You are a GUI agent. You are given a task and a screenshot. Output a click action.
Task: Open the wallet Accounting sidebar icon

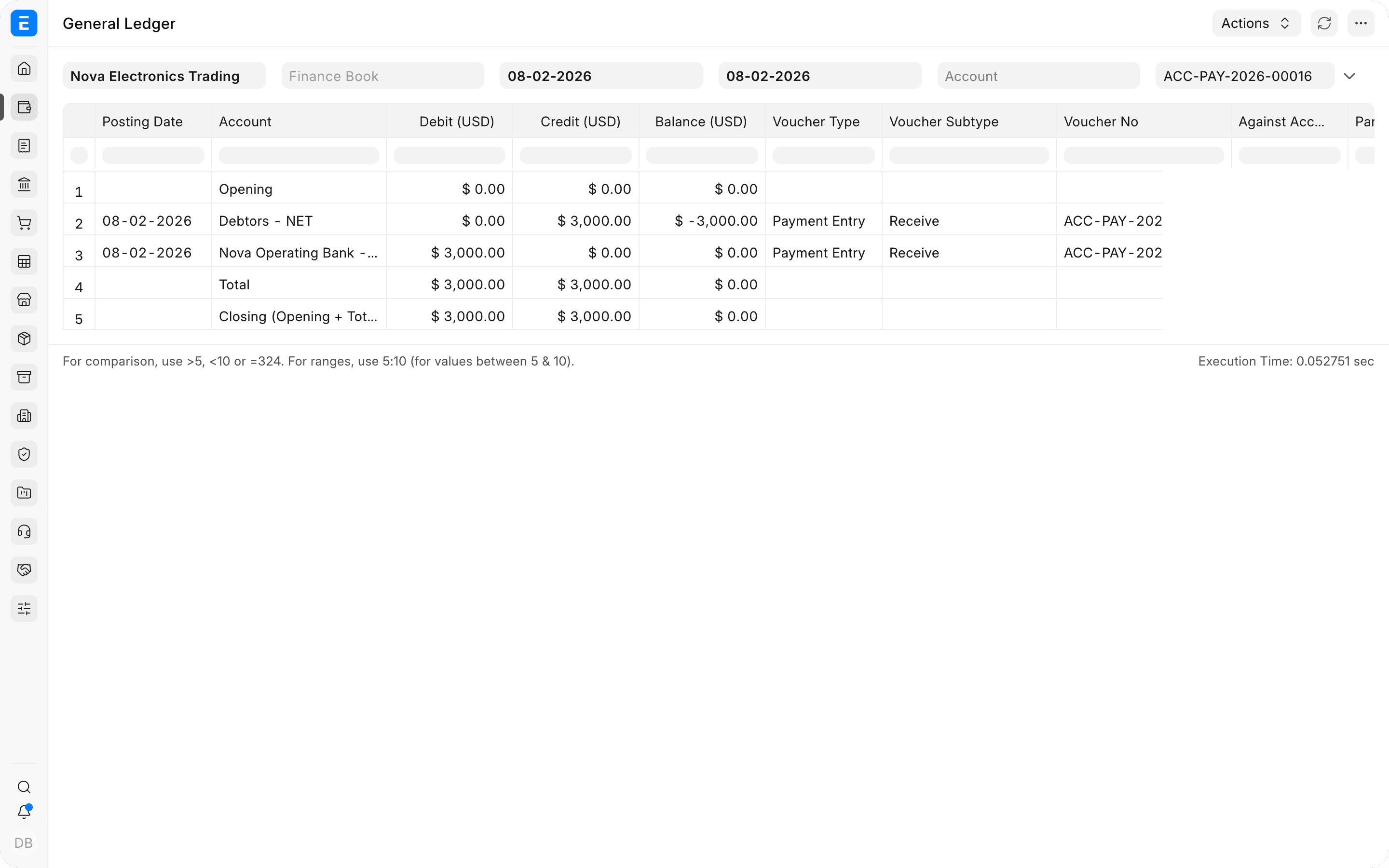[x=24, y=108]
